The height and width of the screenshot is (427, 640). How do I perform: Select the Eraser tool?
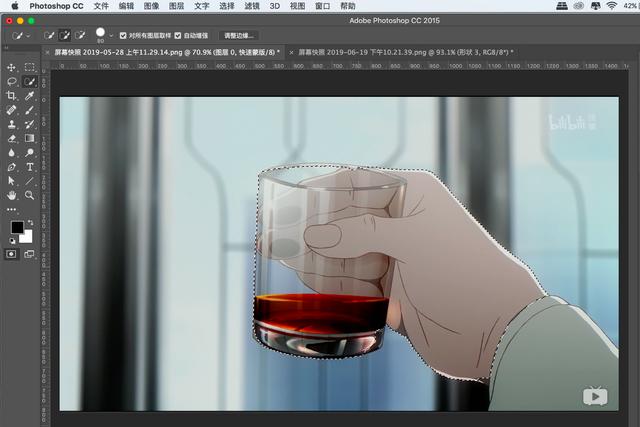[11, 138]
